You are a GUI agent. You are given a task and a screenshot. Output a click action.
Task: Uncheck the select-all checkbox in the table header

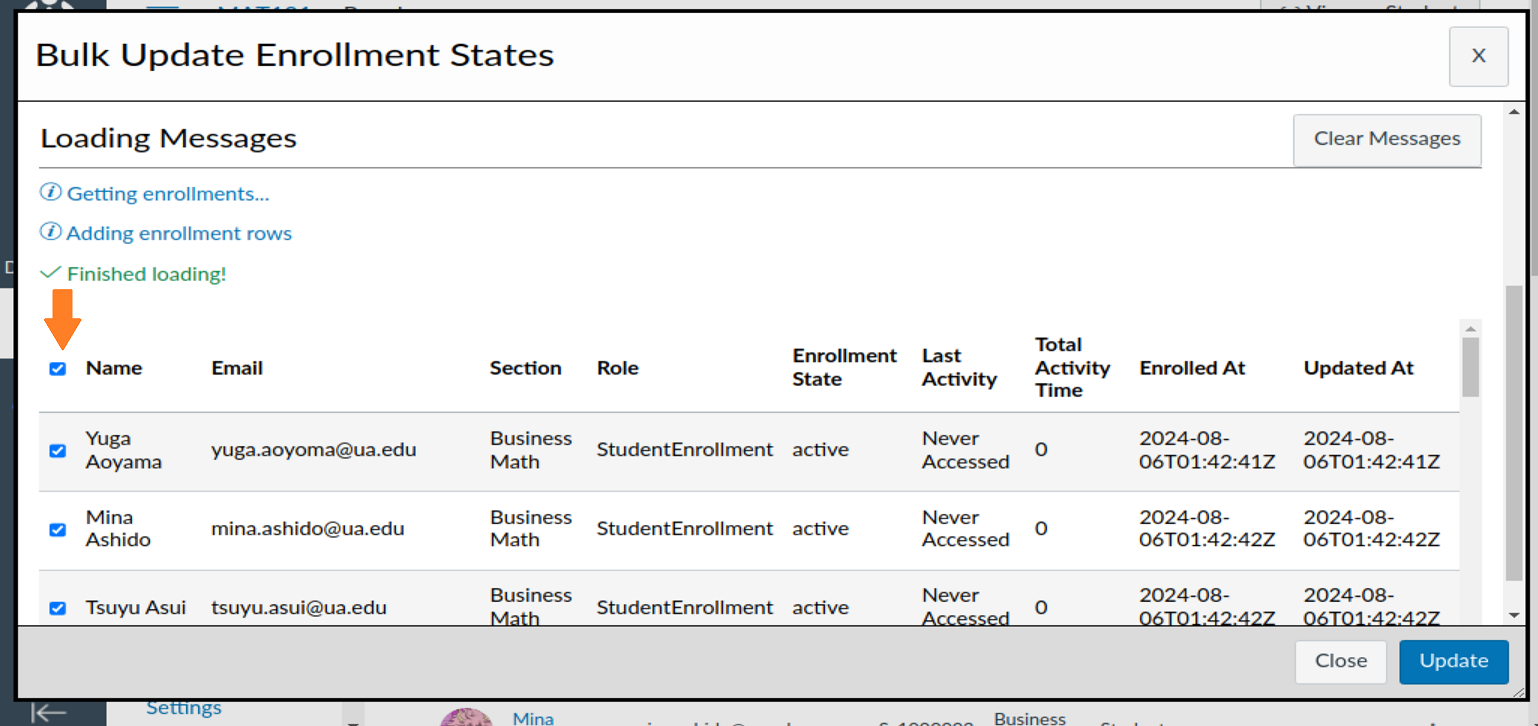[58, 369]
